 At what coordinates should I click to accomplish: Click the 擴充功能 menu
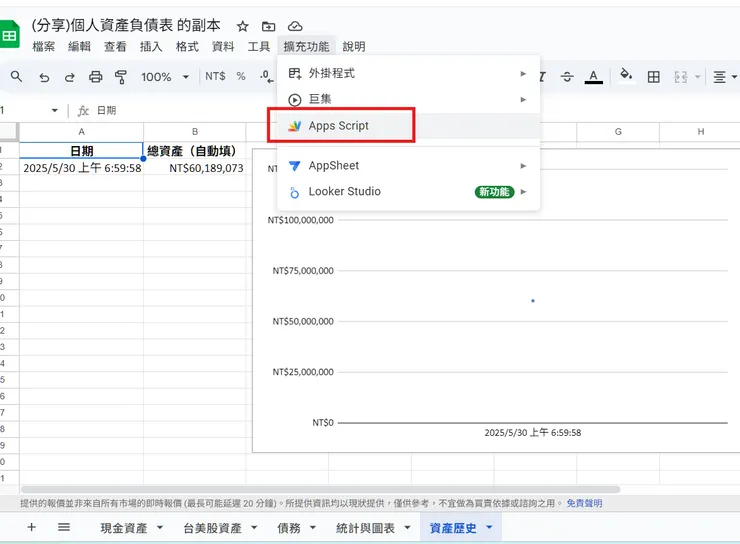[x=306, y=46]
